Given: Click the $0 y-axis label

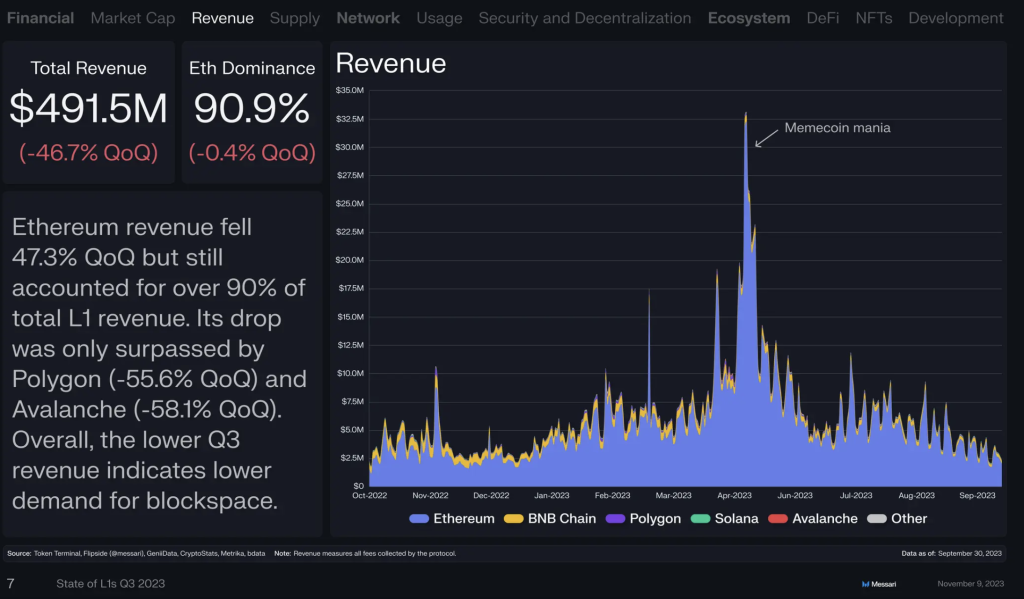Looking at the screenshot, I should pos(359,486).
